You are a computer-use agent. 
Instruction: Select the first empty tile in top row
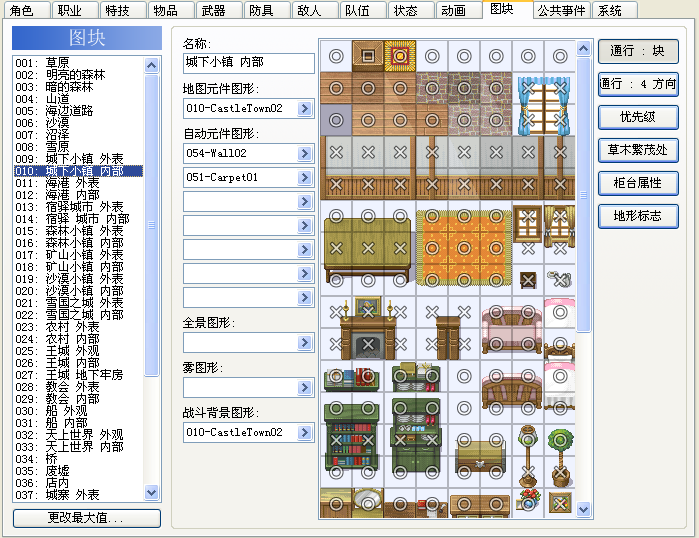(x=336, y=56)
